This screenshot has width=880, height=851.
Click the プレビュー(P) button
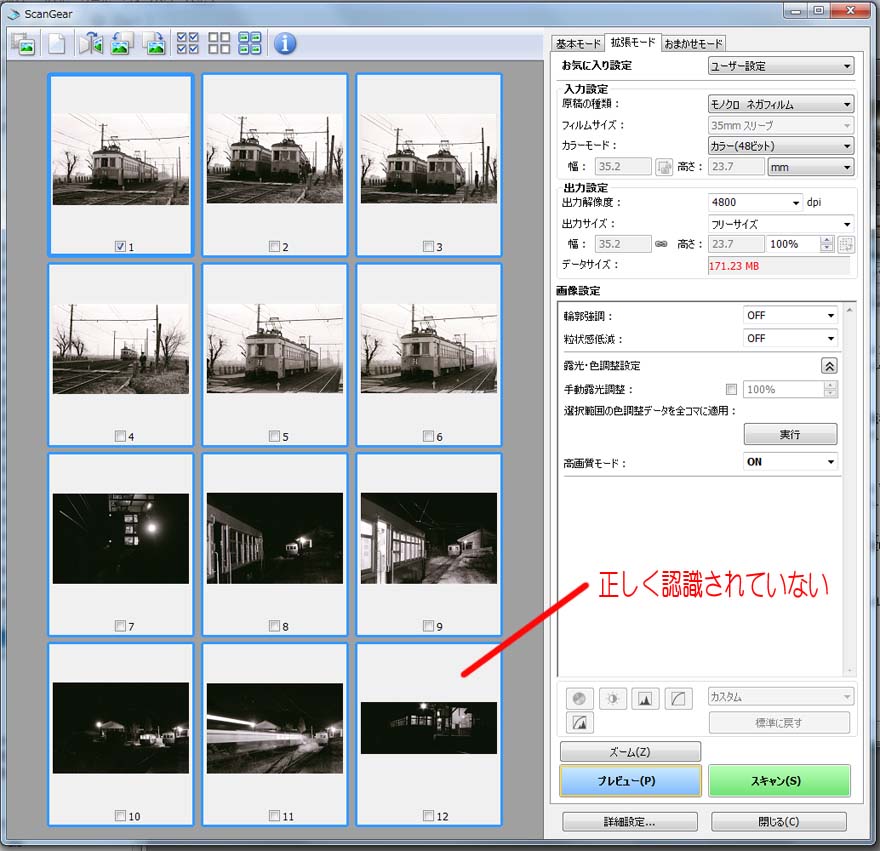coord(630,781)
